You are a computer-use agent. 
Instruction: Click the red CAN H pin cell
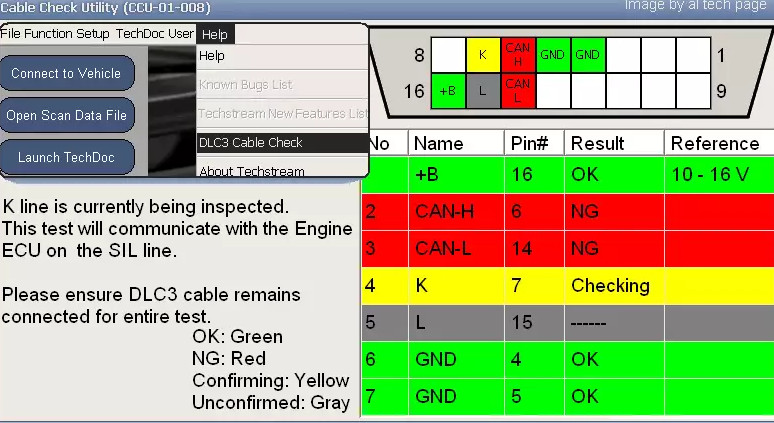(x=518, y=55)
